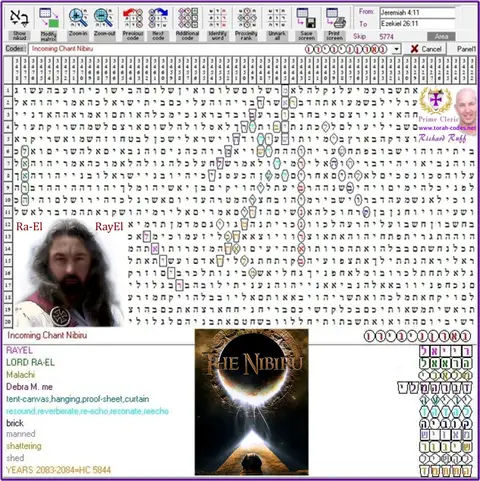This screenshot has width=480, height=481.
Task: Select the shattering legend entry
Action: (x=24, y=446)
